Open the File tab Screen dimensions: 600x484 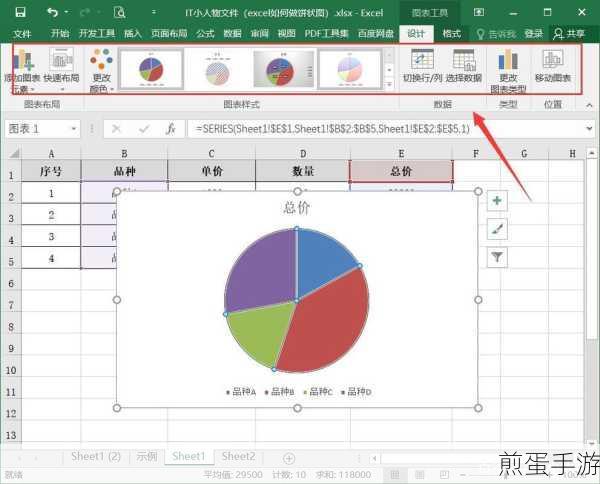(x=22, y=34)
